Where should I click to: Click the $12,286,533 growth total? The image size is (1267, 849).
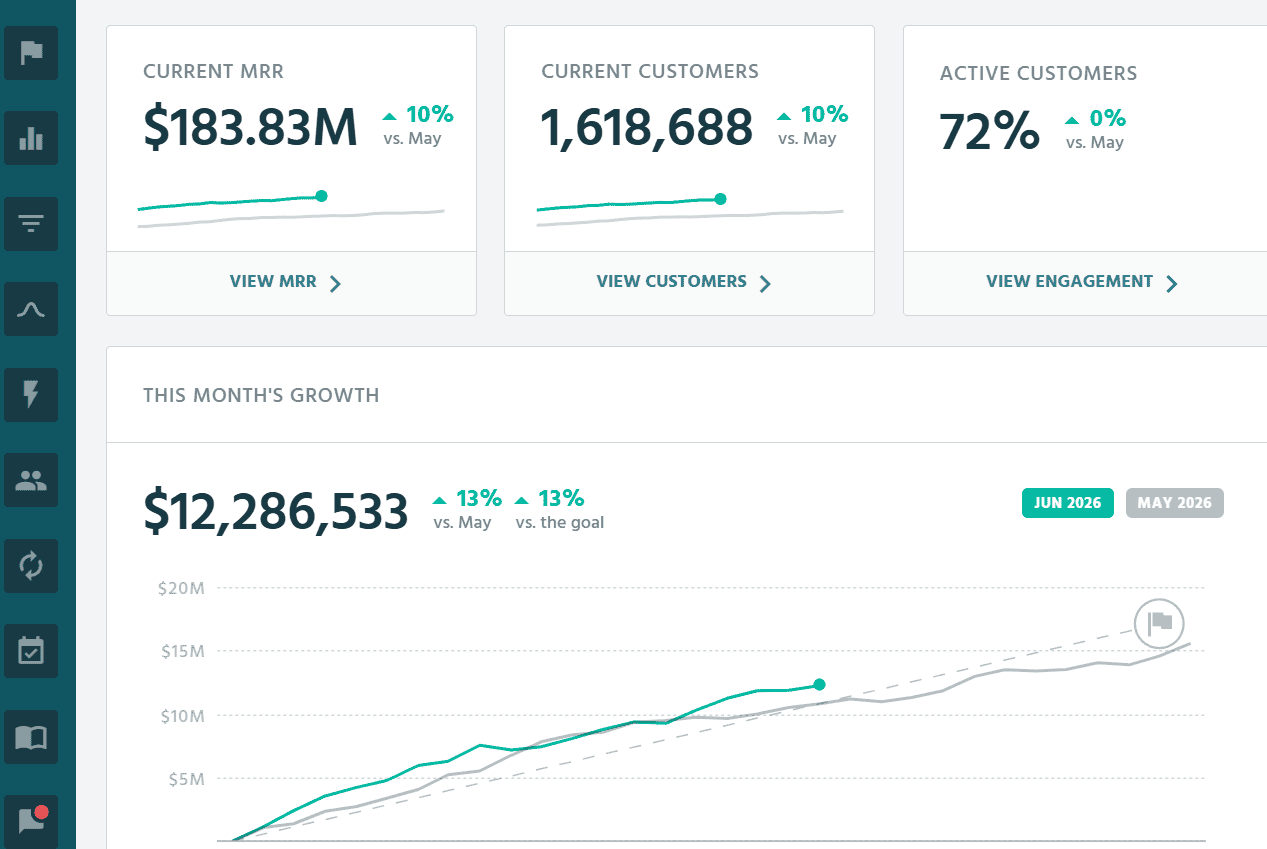276,511
